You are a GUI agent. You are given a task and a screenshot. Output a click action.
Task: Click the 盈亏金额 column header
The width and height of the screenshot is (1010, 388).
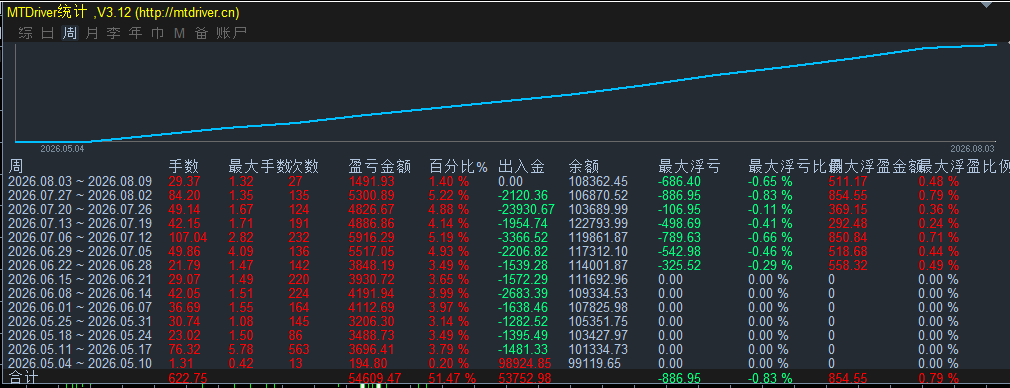(x=379, y=167)
